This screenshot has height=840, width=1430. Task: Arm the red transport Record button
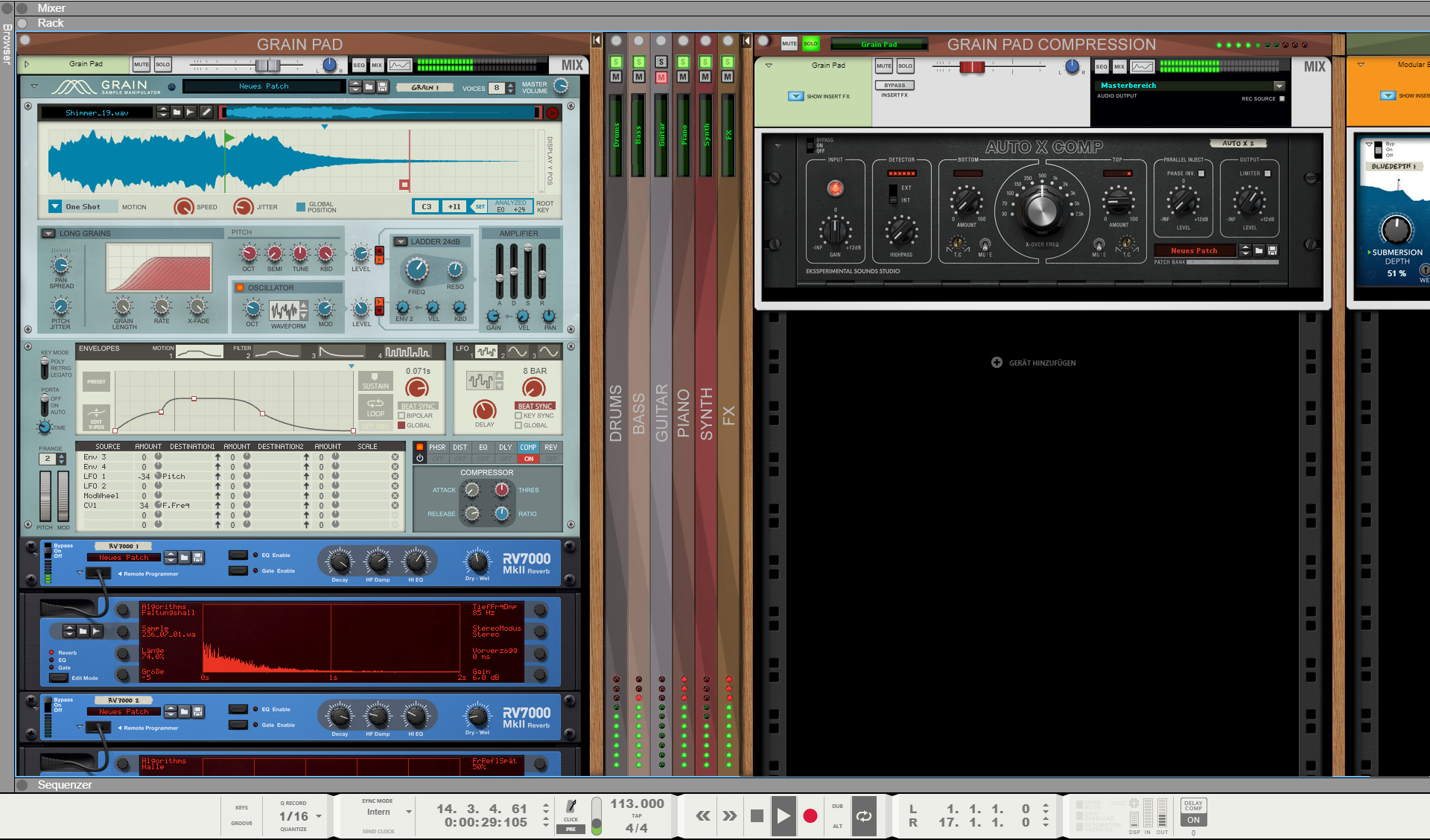coord(810,816)
